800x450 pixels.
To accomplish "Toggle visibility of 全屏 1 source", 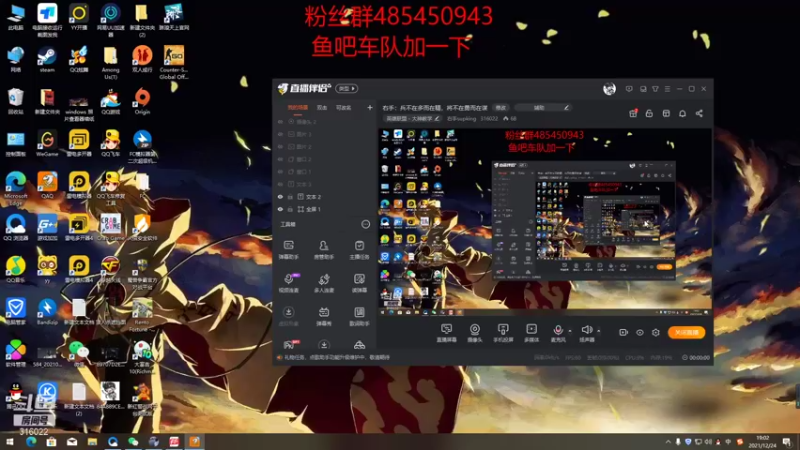I will (x=280, y=209).
